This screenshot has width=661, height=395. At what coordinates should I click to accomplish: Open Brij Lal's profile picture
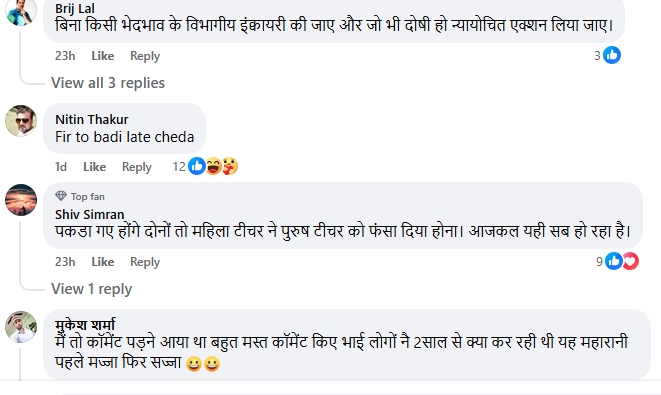[x=21, y=11]
